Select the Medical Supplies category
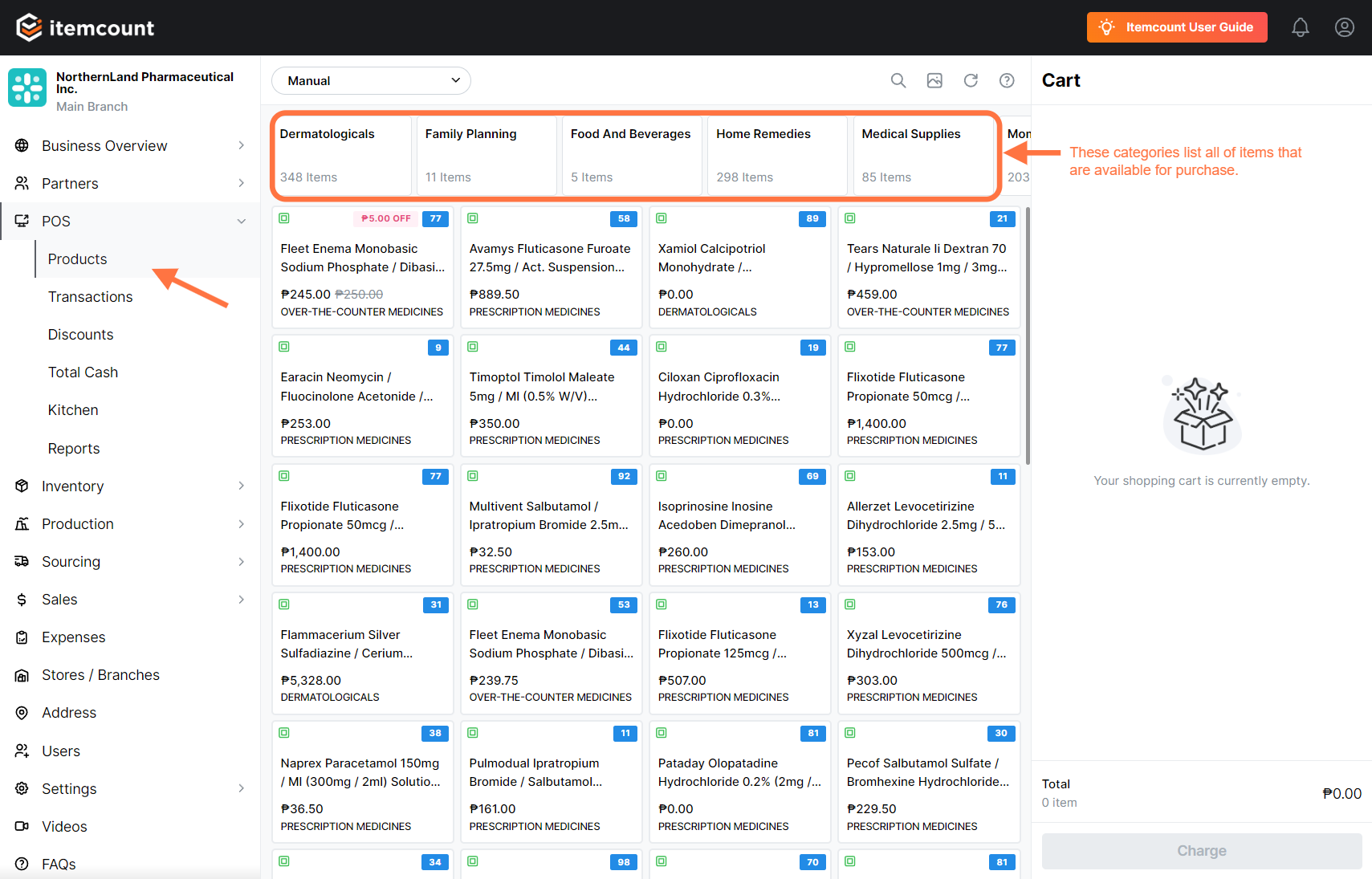Screen dimensions: 1372x879 pyautogui.click(x=924, y=154)
